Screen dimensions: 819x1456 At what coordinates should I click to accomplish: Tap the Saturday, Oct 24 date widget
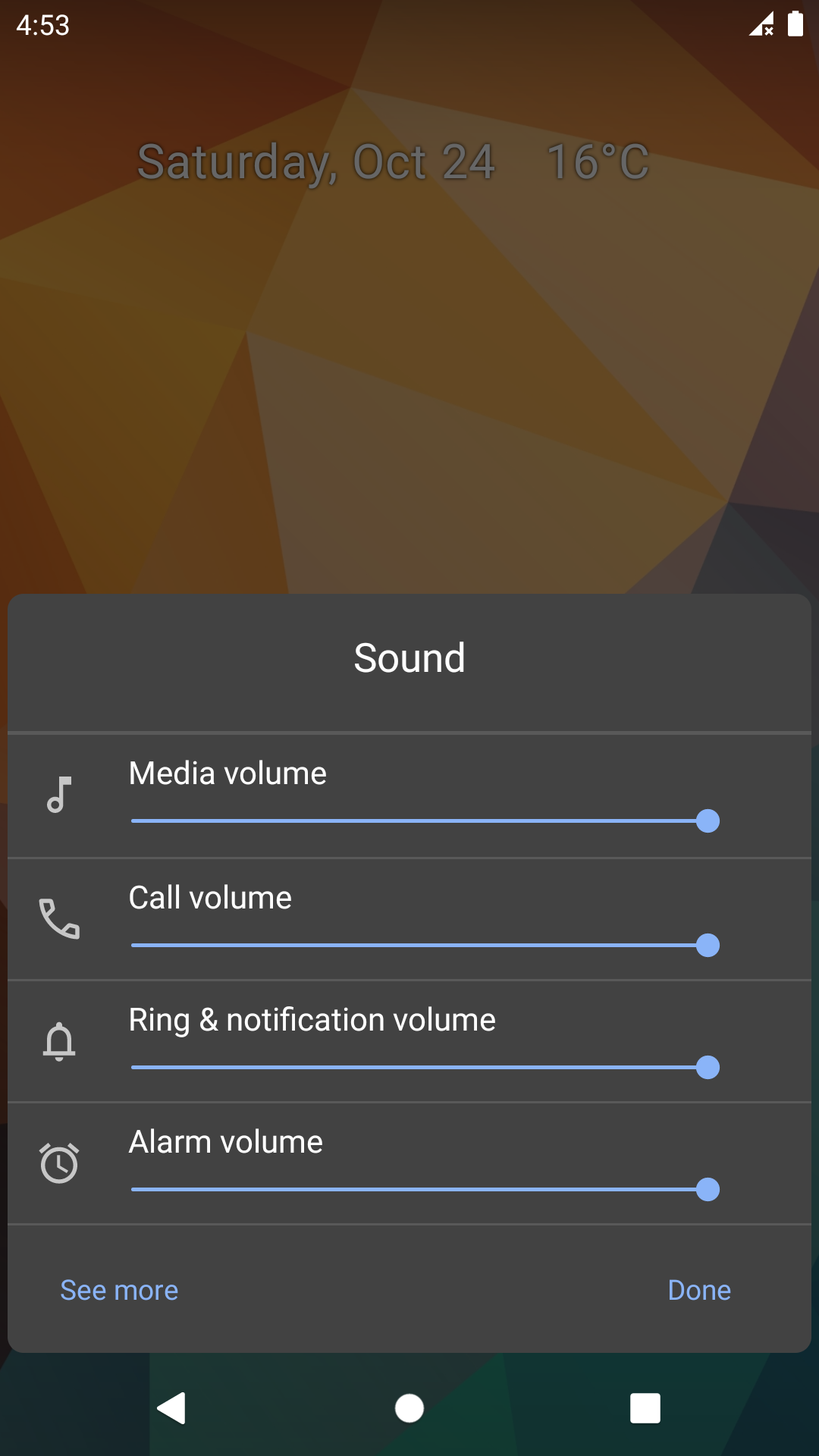pos(315,162)
